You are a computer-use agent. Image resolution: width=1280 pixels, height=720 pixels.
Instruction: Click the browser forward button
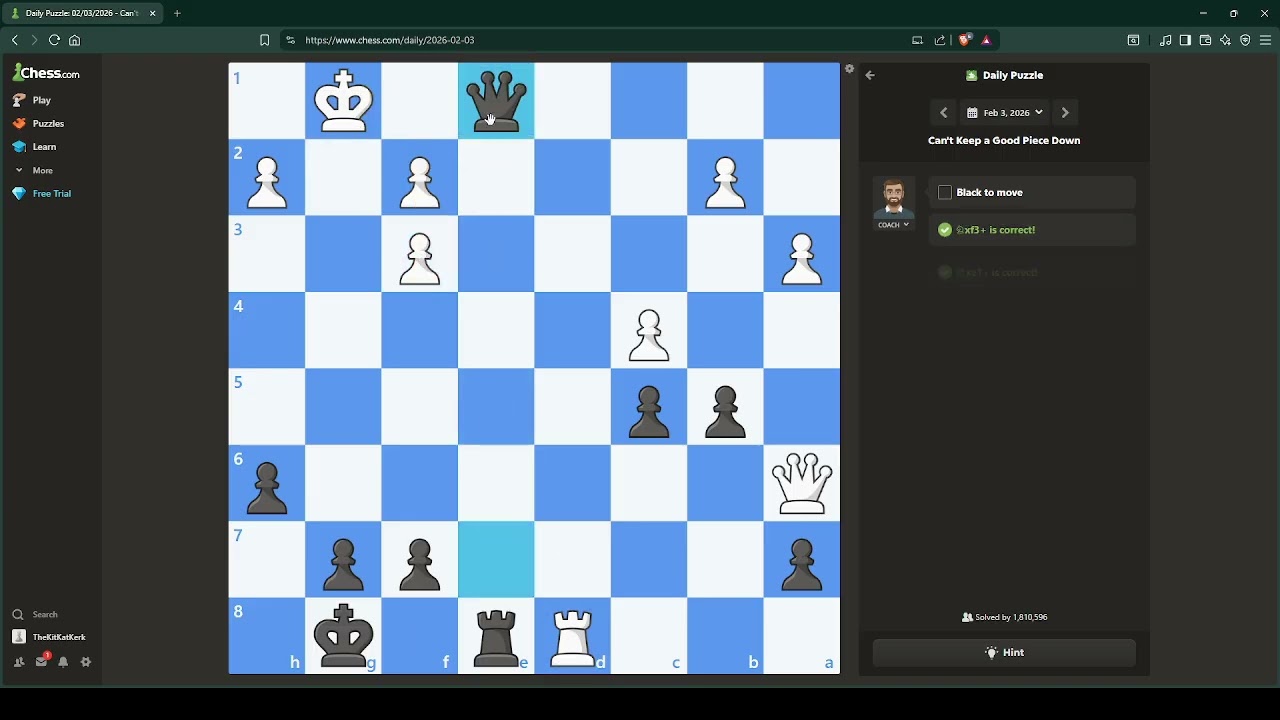point(34,40)
